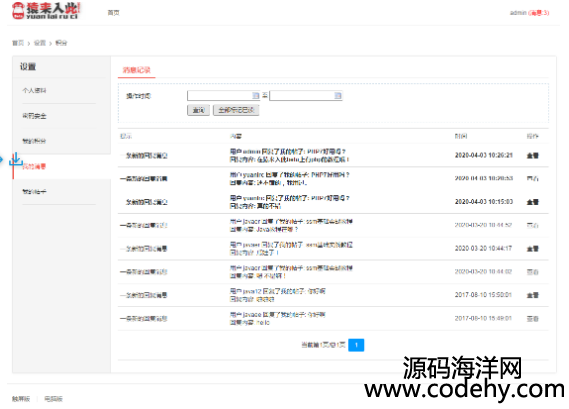Go to page 1 in pagination
Viewport: 569px width, 409px height.
point(356,345)
